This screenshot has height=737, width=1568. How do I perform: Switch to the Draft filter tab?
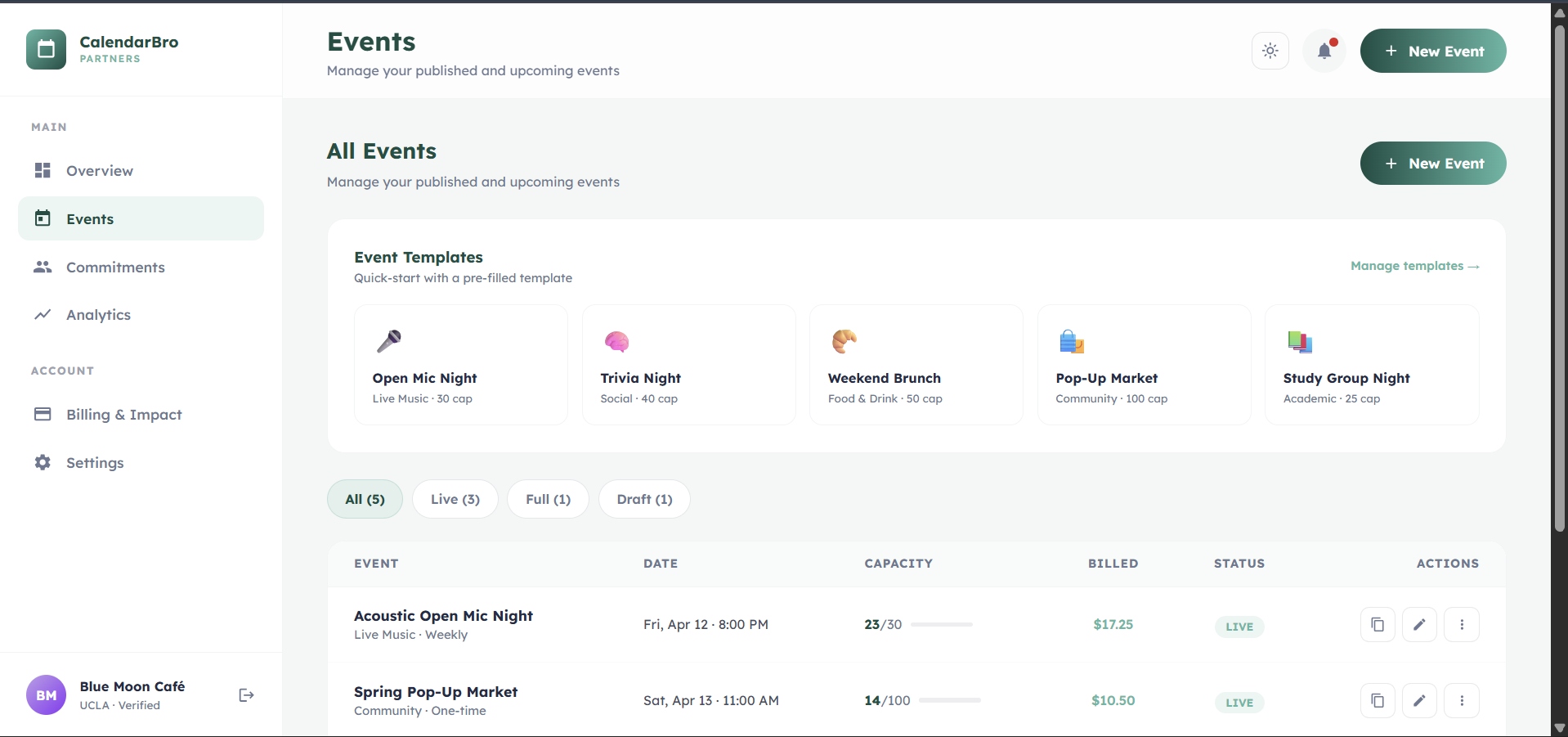(x=644, y=499)
